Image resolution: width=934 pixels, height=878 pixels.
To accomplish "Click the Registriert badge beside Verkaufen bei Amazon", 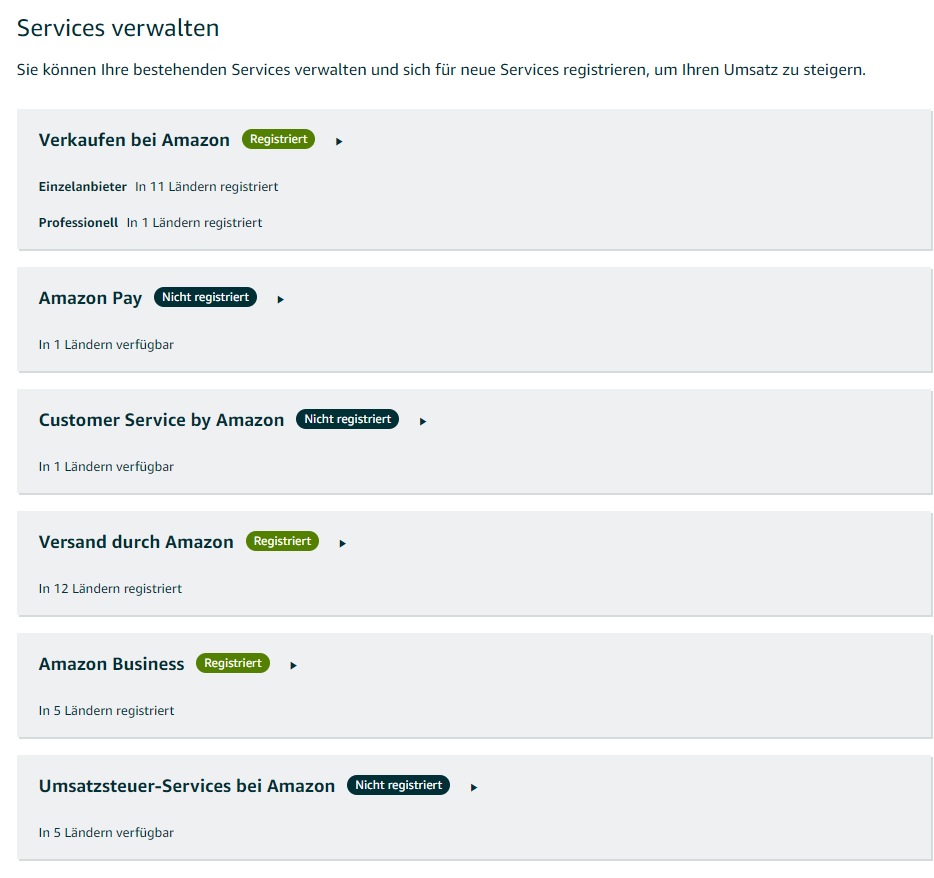I will click(278, 139).
